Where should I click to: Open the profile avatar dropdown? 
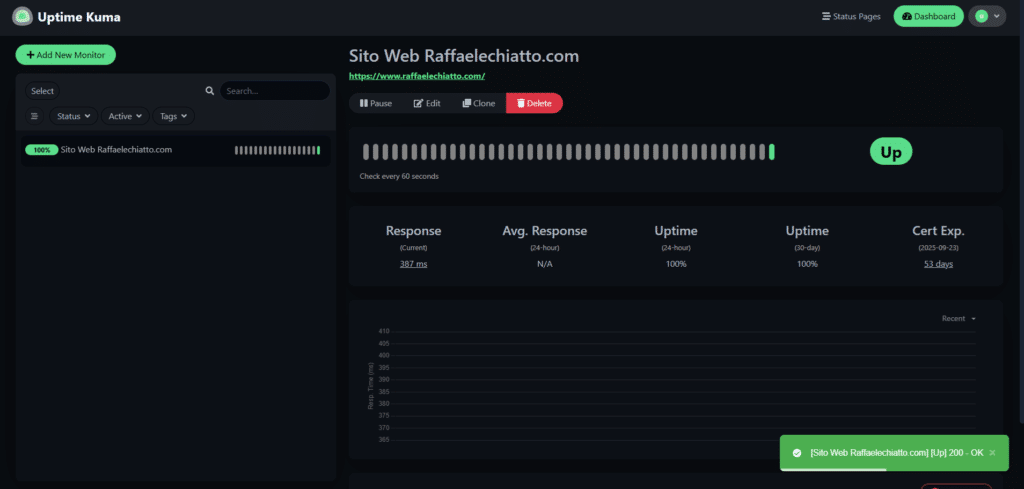point(987,16)
